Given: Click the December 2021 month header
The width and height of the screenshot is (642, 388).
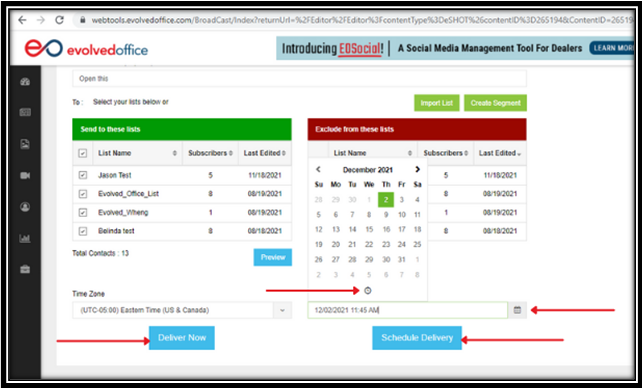Looking at the screenshot, I should tap(368, 170).
